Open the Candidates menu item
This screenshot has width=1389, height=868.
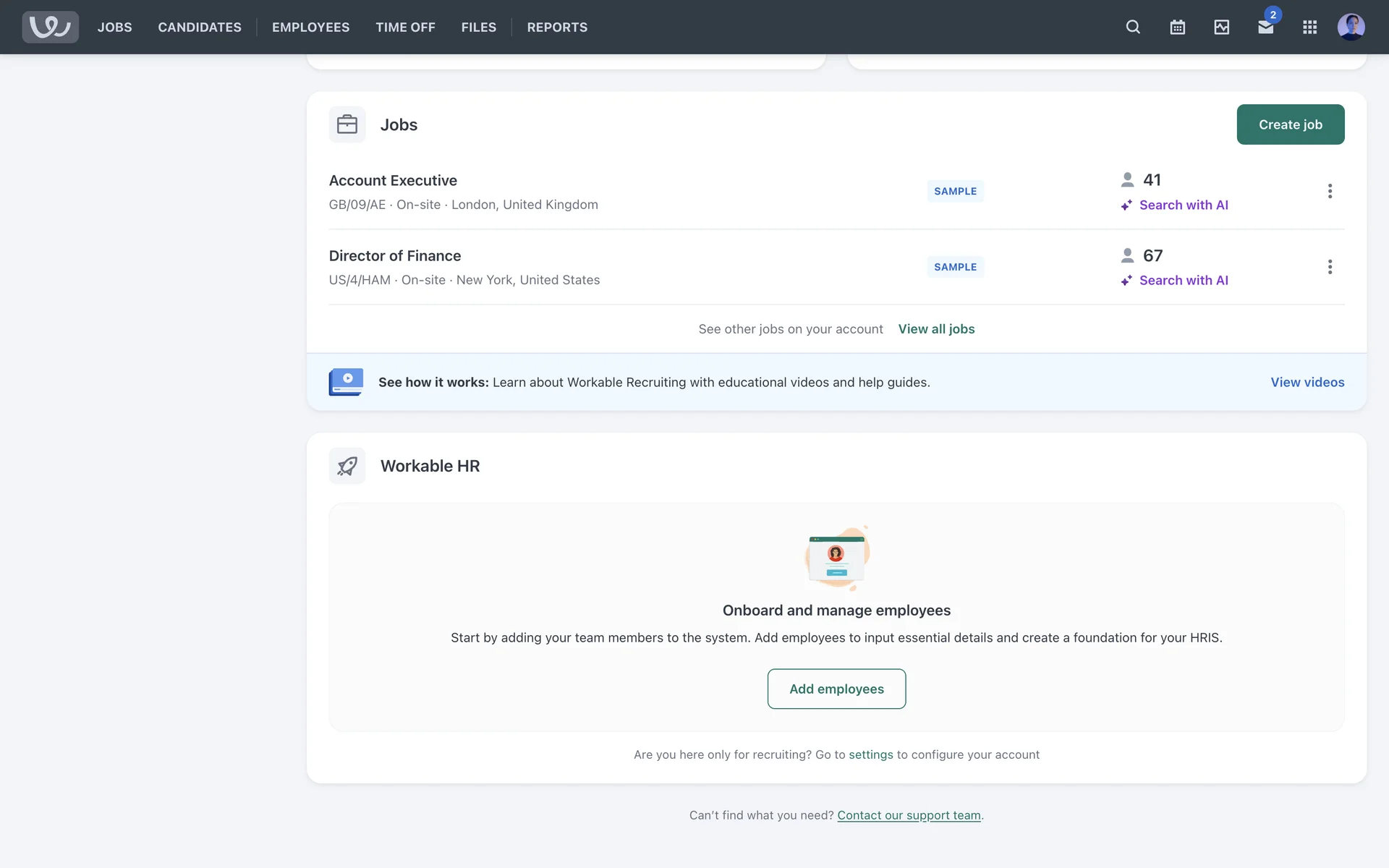click(200, 27)
